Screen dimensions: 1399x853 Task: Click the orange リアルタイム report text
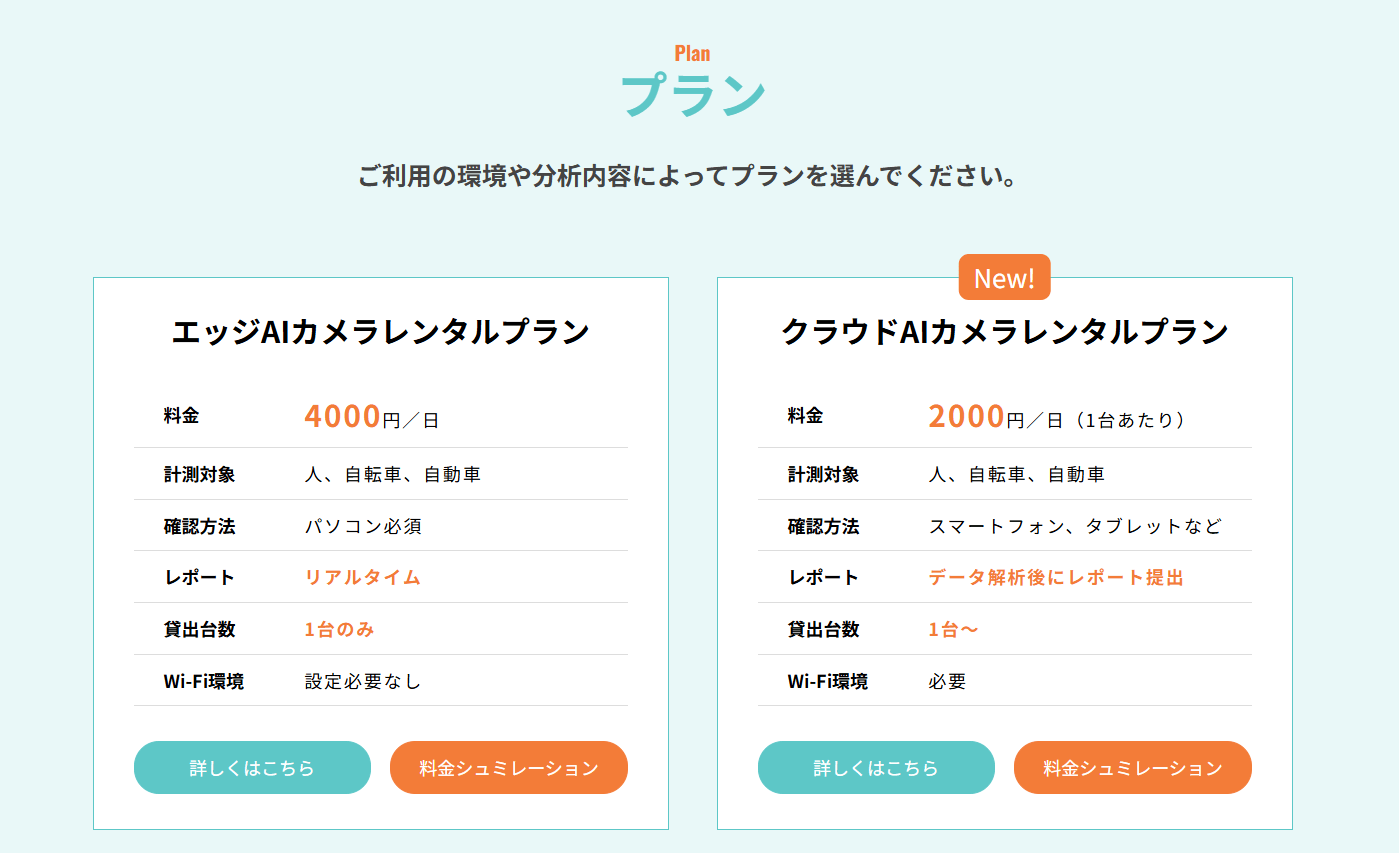362,577
